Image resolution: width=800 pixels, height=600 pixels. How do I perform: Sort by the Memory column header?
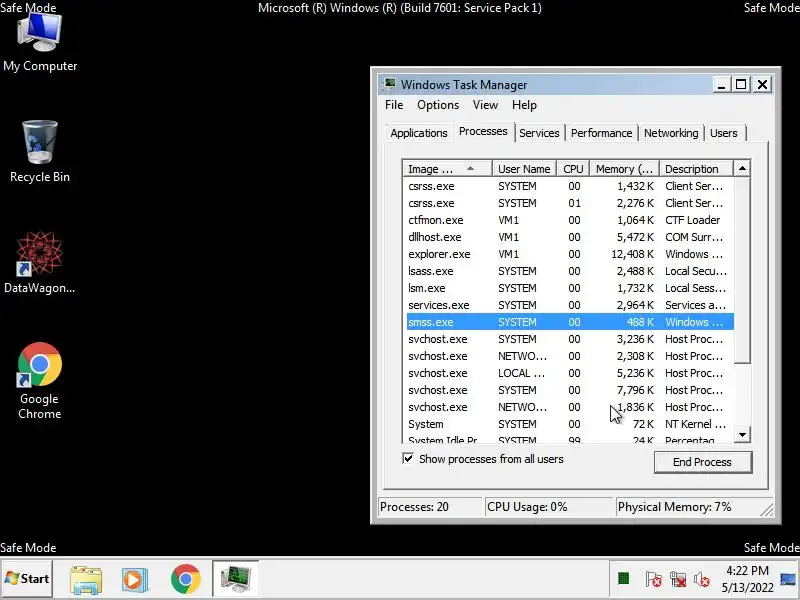coord(624,169)
